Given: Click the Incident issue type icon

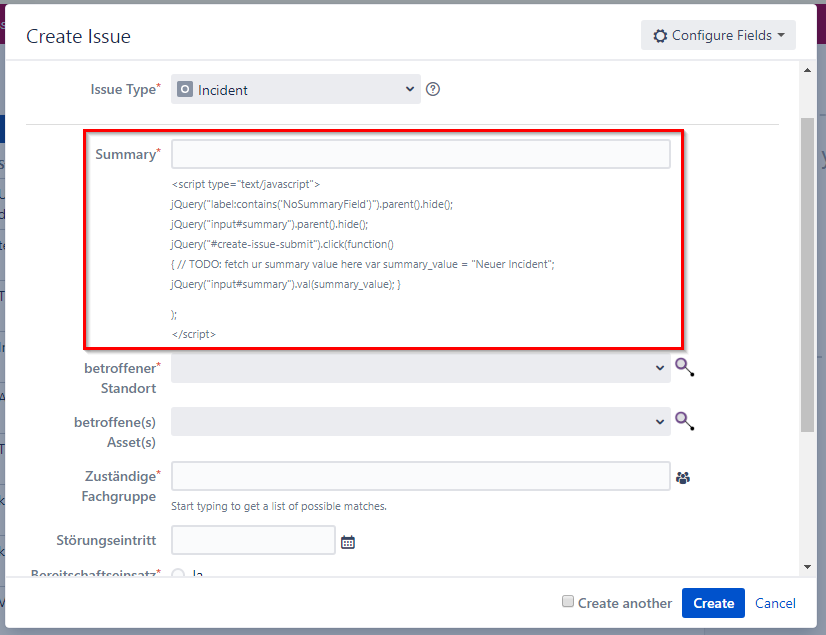Looking at the screenshot, I should [184, 89].
